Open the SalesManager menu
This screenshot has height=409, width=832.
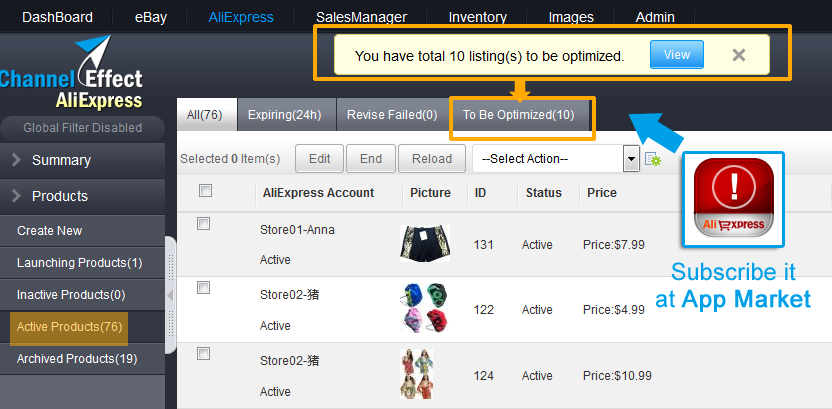tap(361, 18)
